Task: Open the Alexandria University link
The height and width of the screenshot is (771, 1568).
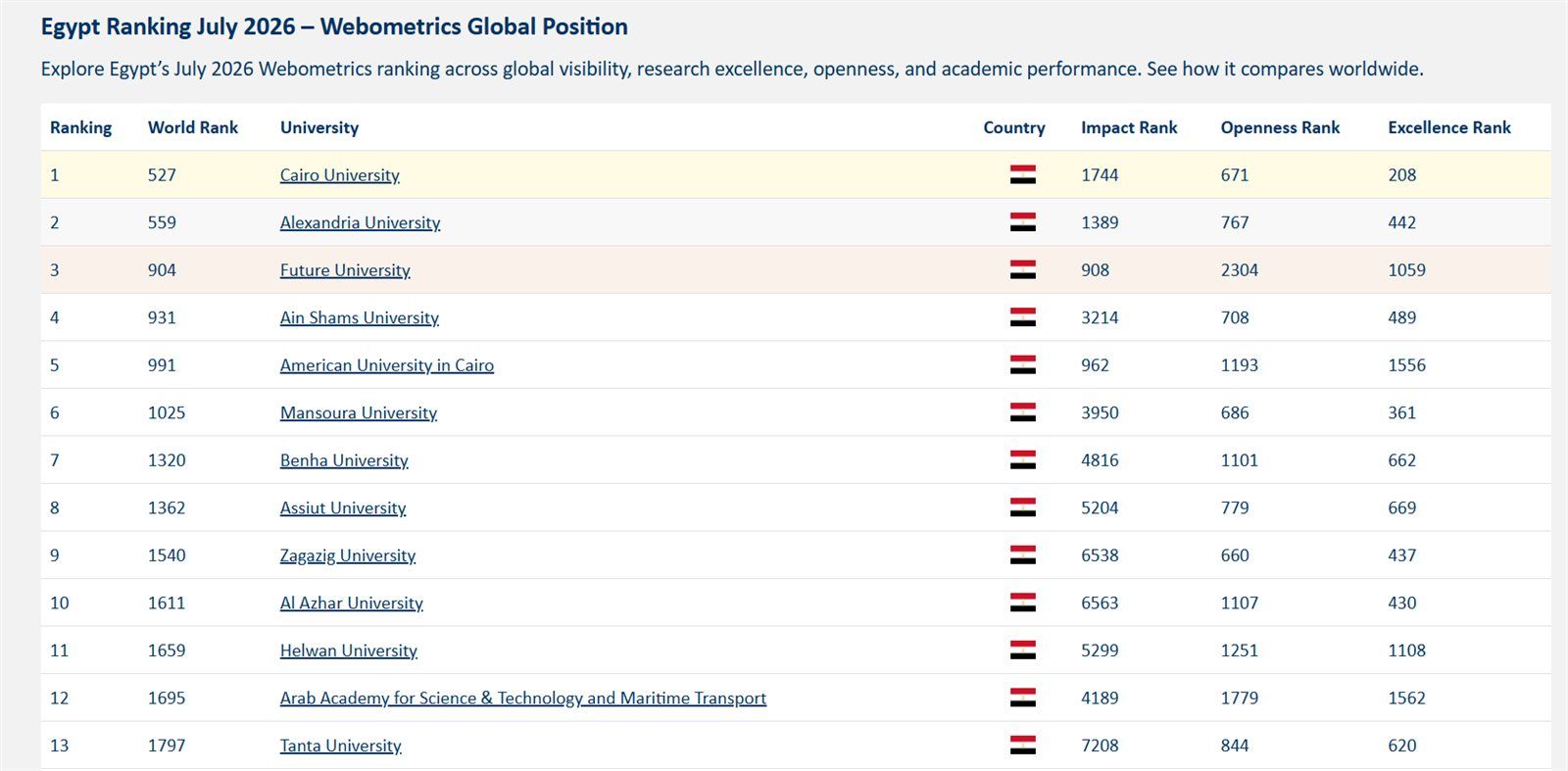Action: 360,222
